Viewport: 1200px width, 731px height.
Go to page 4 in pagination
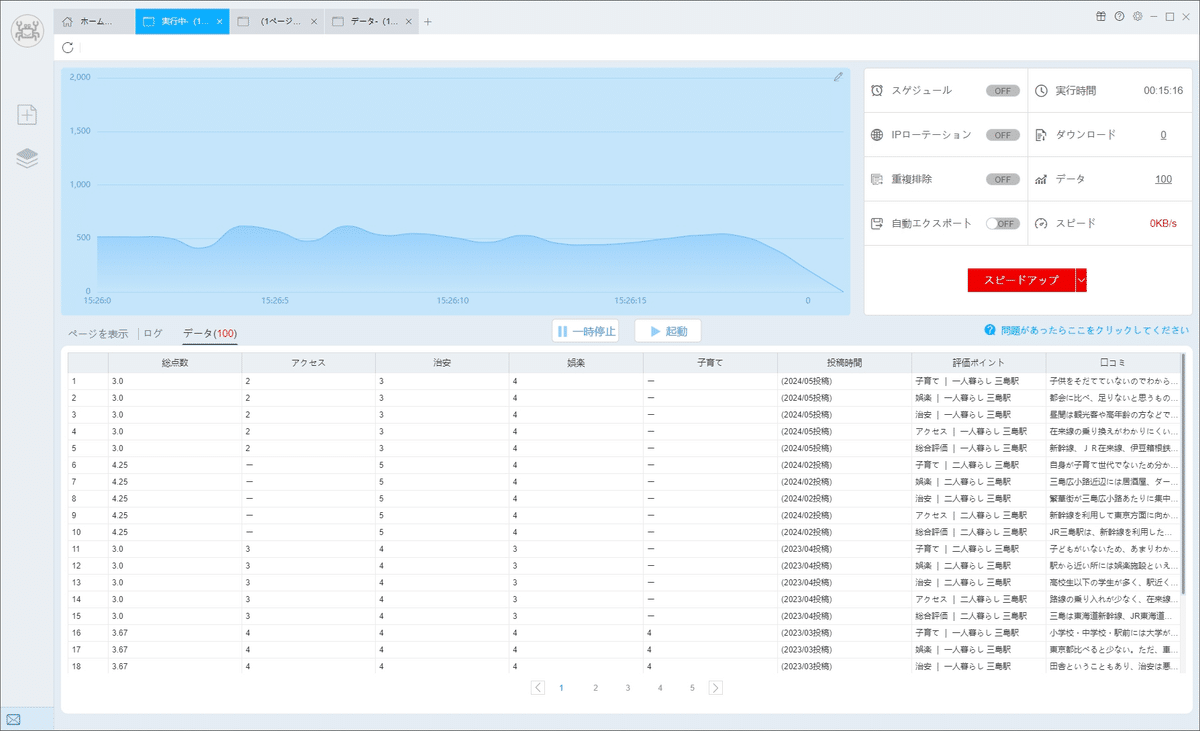tap(660, 688)
